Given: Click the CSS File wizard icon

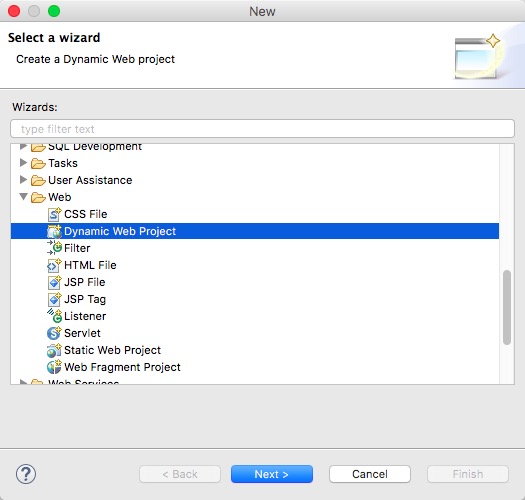Looking at the screenshot, I should pyautogui.click(x=54, y=214).
